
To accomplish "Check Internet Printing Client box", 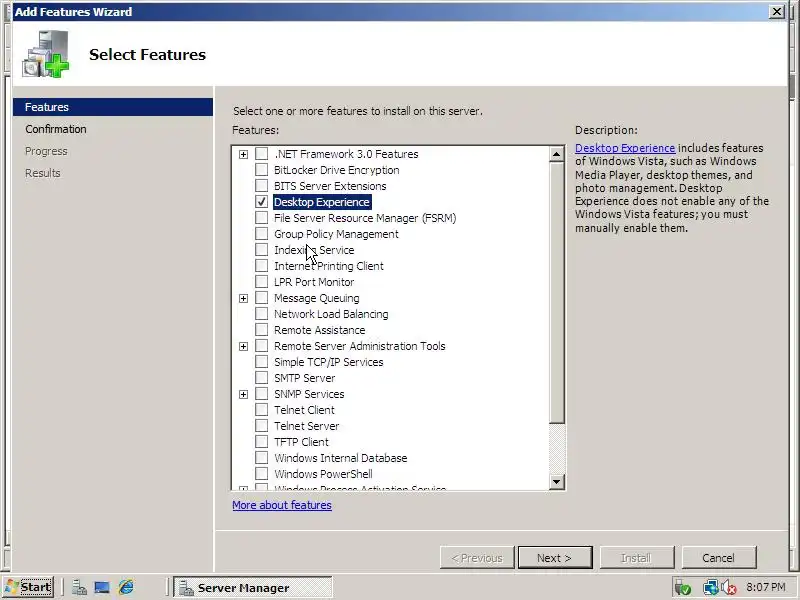I will [261, 266].
